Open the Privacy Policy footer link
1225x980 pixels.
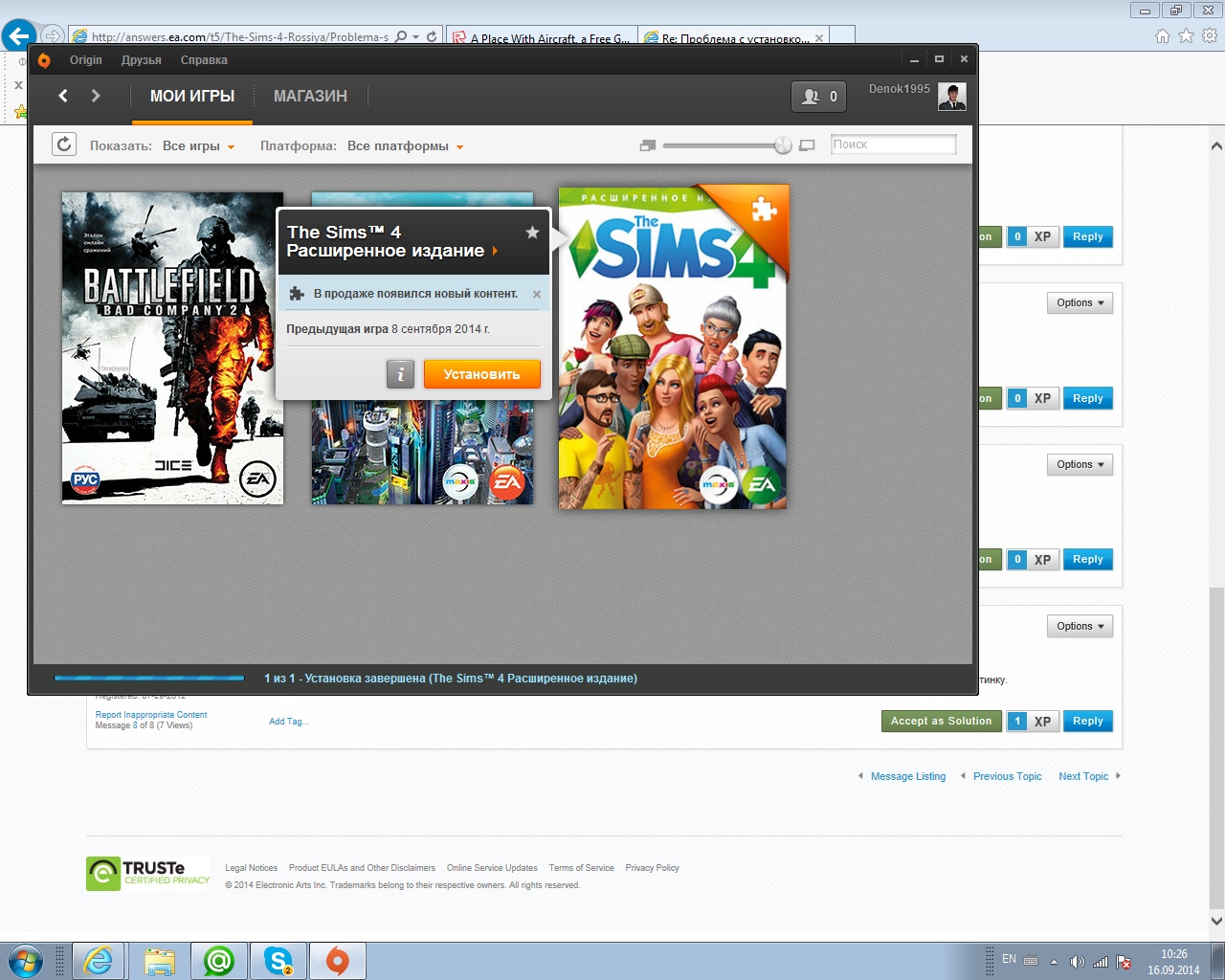pos(652,868)
